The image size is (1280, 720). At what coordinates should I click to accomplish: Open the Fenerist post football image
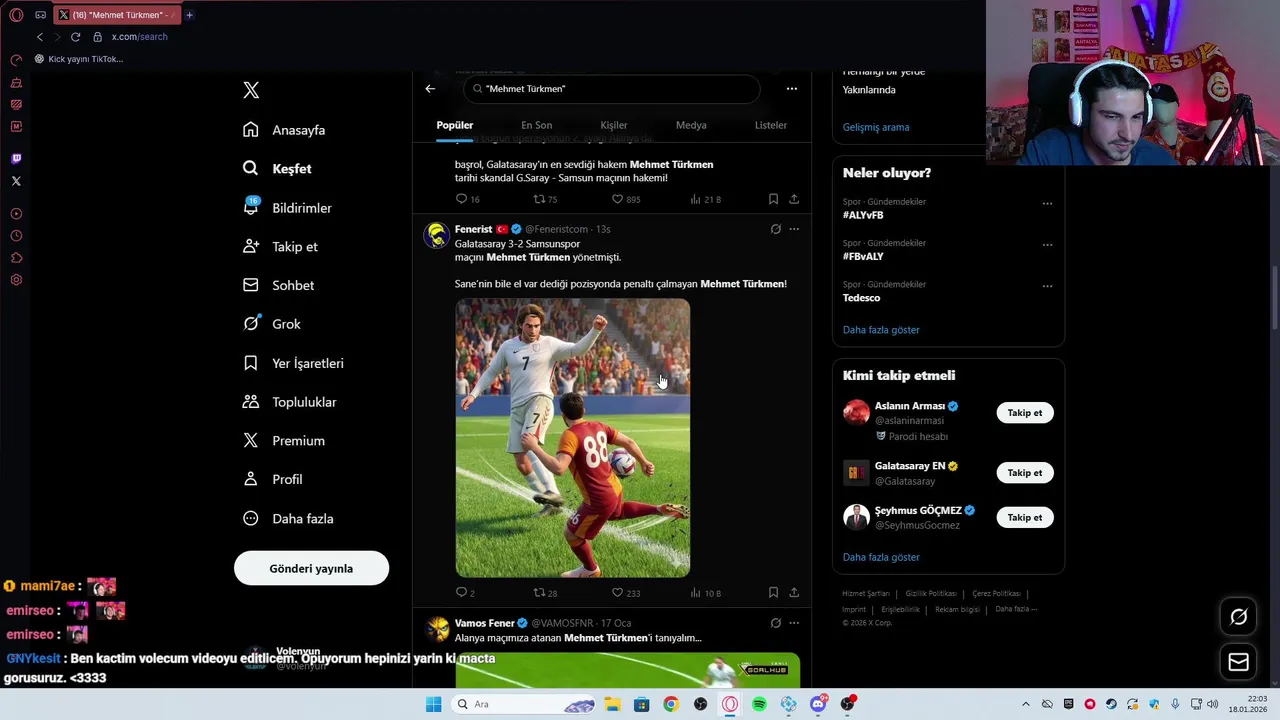[x=573, y=438]
